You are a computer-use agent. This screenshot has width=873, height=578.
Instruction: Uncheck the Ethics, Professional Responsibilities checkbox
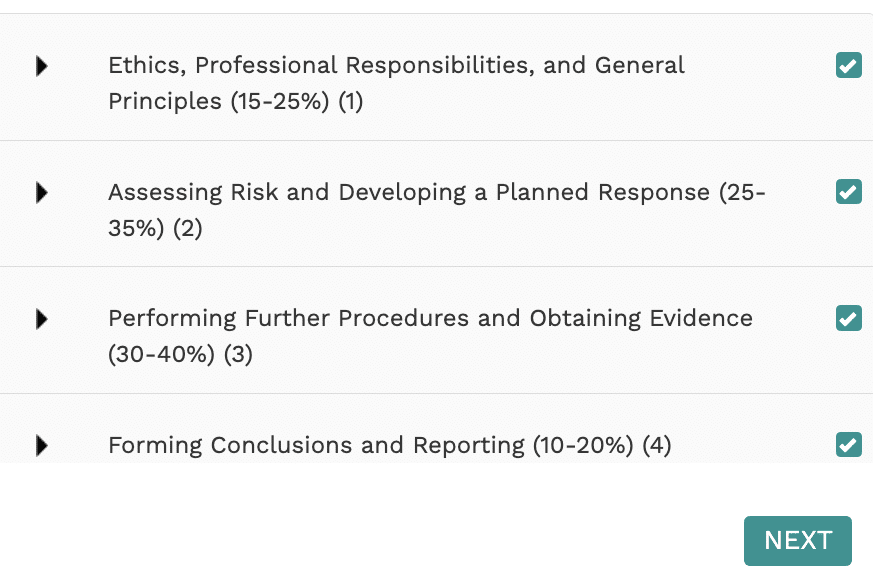point(848,66)
